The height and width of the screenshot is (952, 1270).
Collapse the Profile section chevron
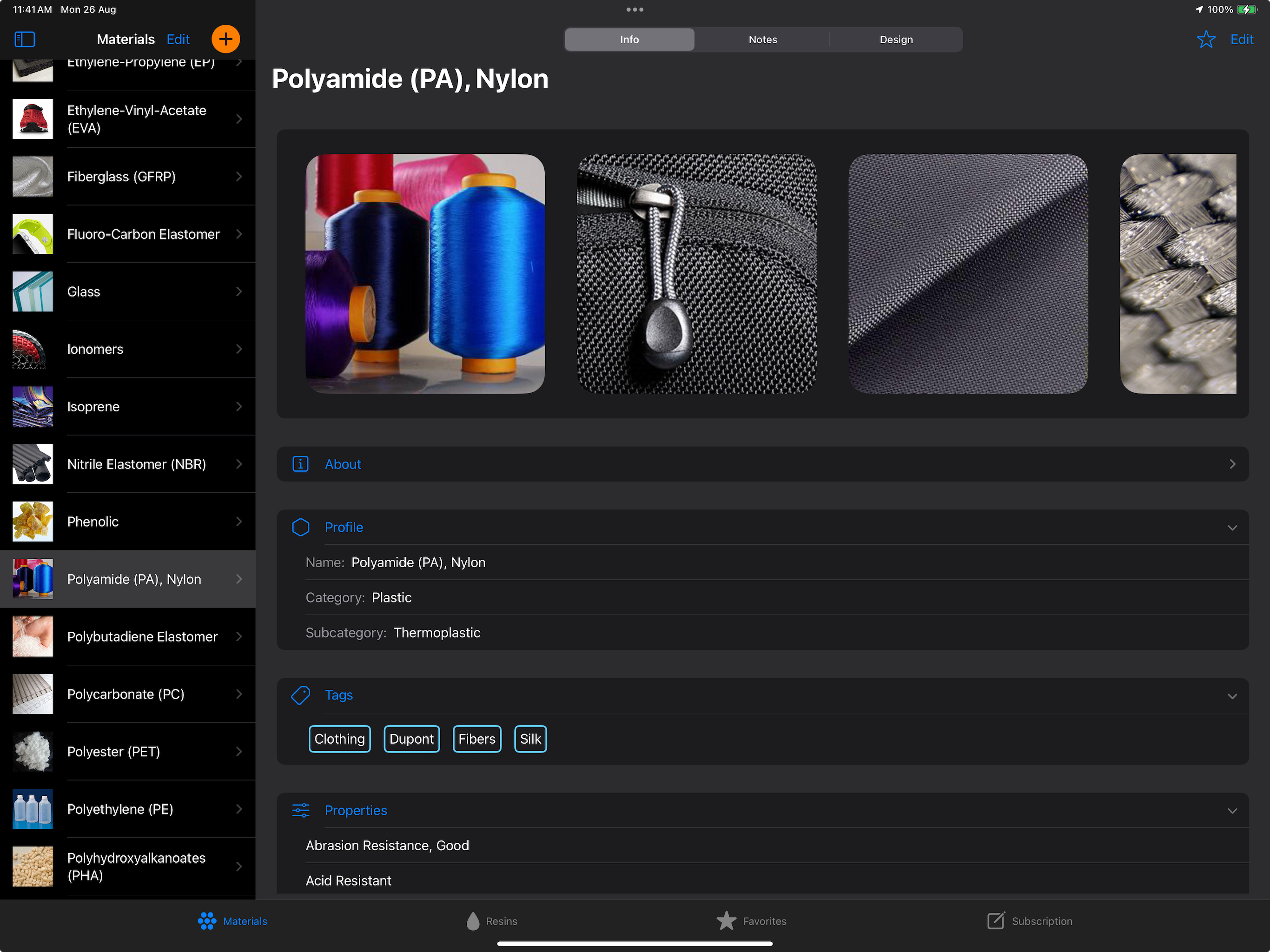(1232, 527)
